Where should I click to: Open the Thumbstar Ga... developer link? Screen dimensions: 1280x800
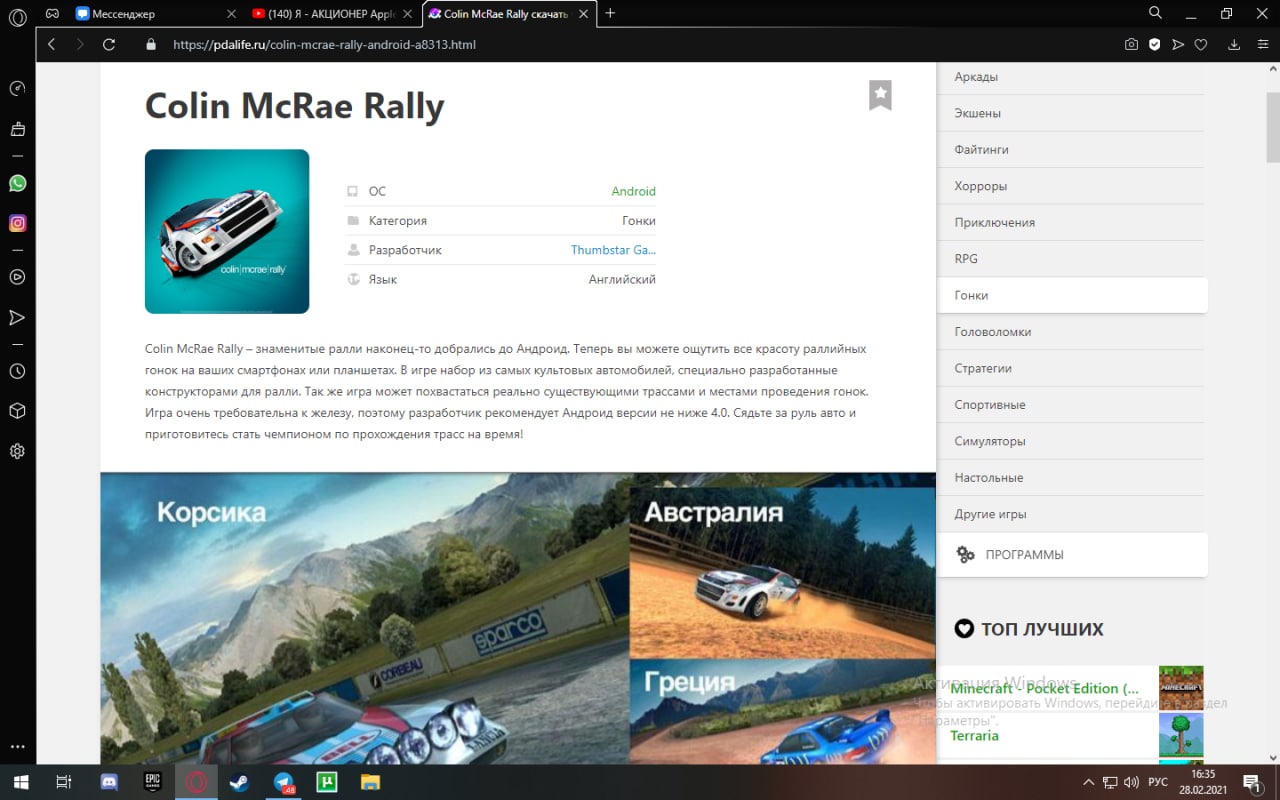613,250
